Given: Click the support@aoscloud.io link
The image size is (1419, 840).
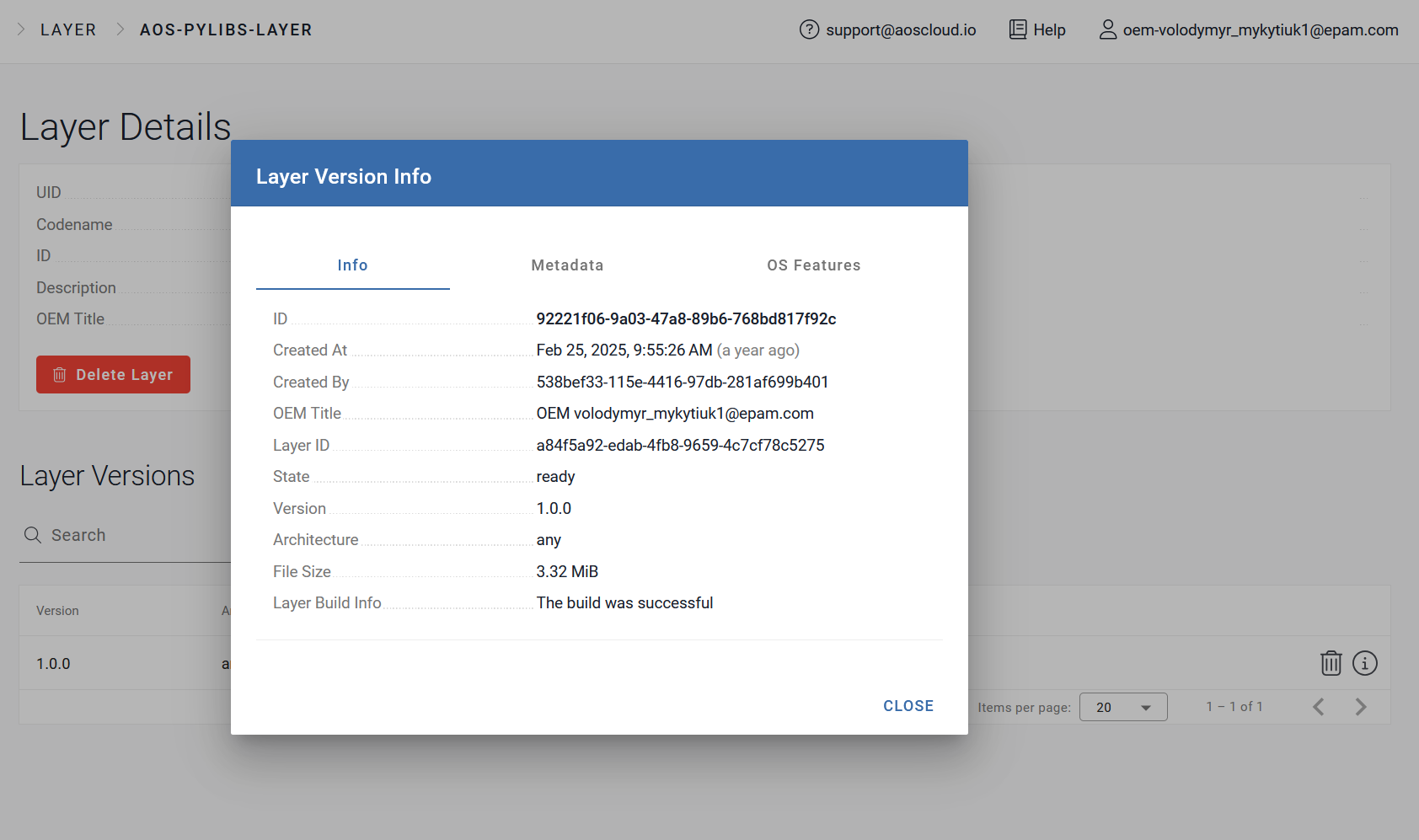Looking at the screenshot, I should (901, 29).
